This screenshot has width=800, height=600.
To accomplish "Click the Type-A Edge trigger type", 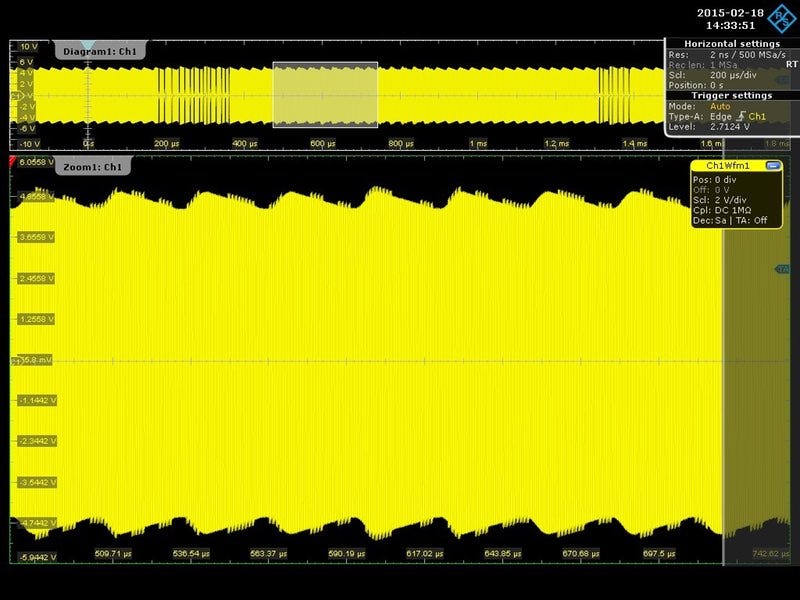I will [x=721, y=116].
